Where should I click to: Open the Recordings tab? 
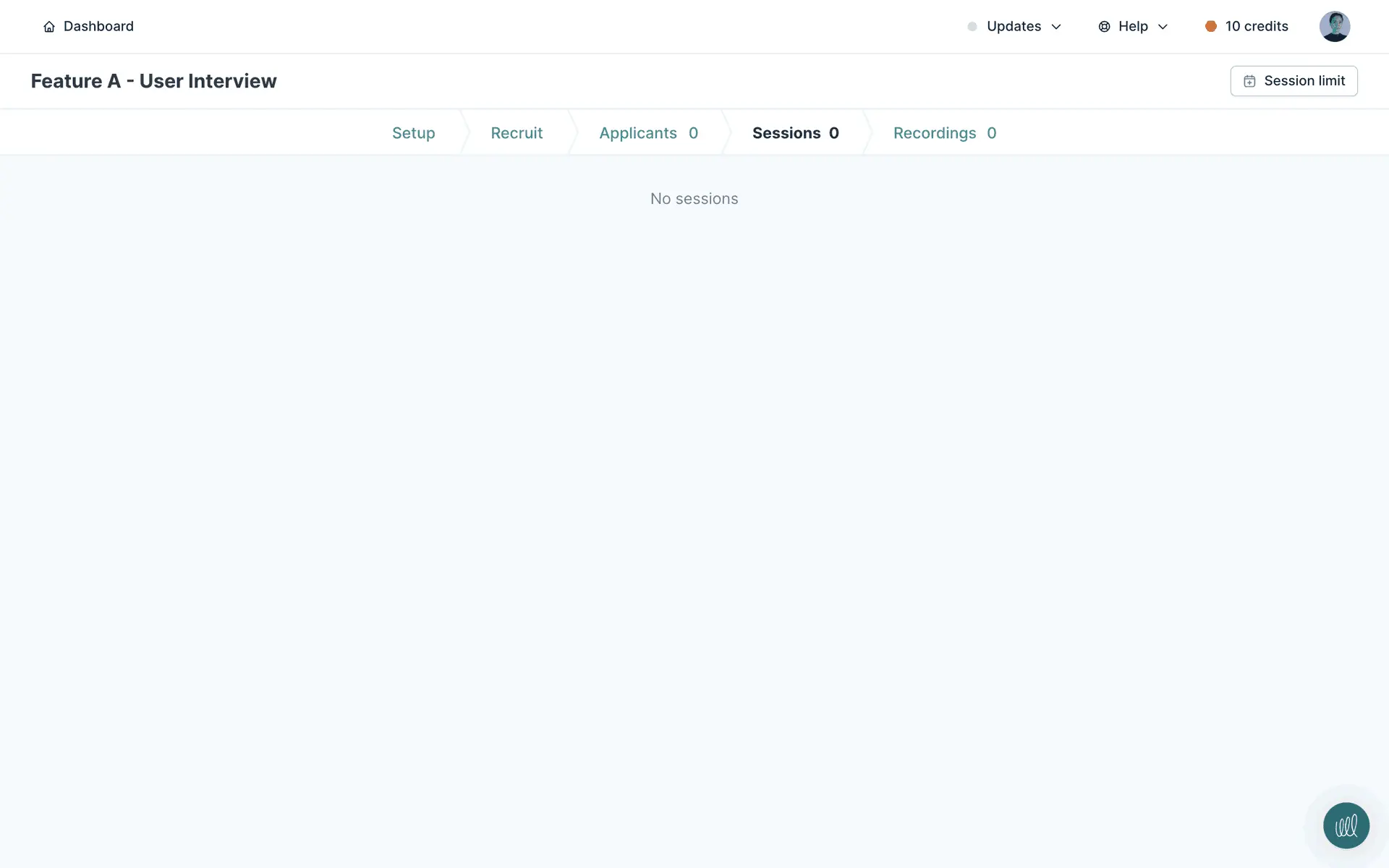pyautogui.click(x=944, y=133)
